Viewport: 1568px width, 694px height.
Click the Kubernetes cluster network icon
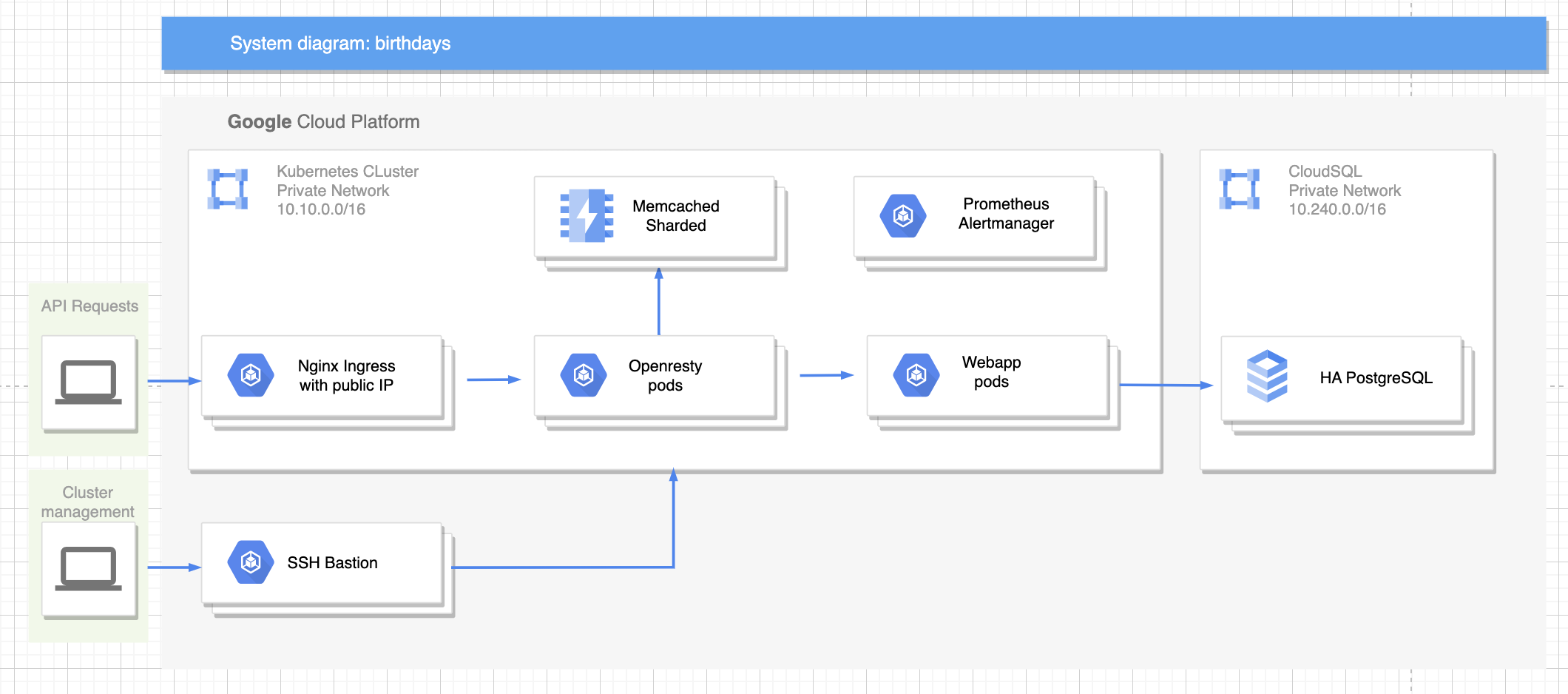point(227,189)
